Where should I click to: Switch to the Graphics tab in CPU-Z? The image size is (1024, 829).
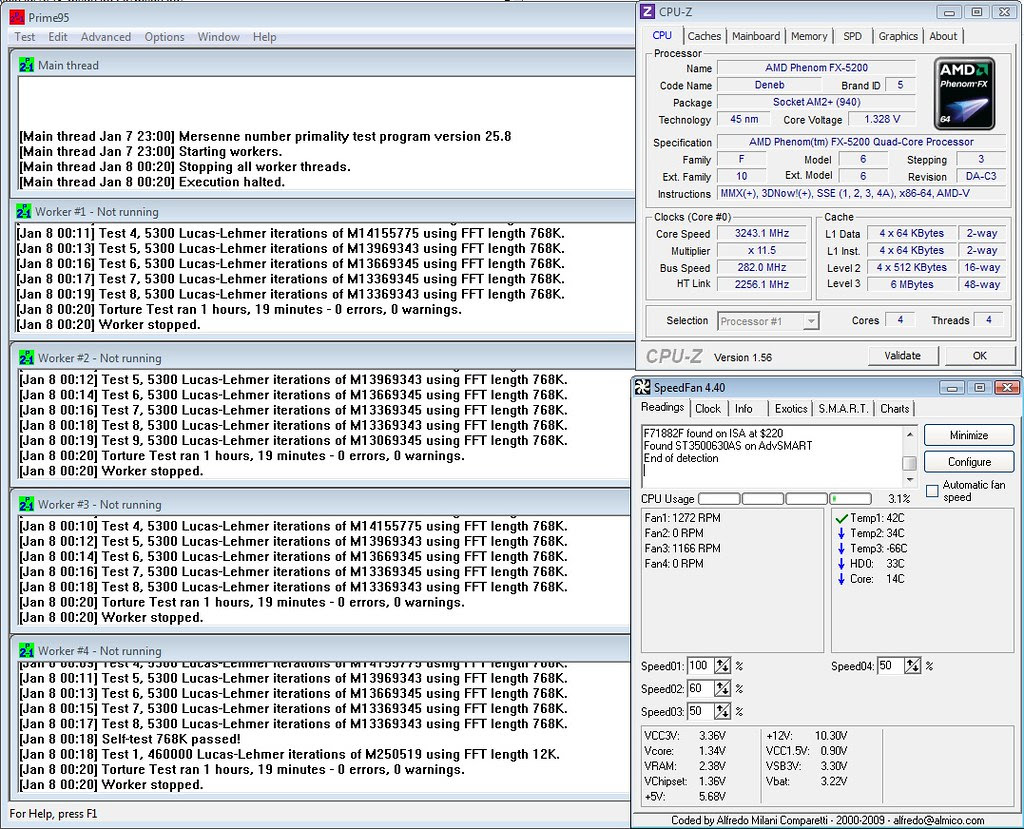coord(898,37)
